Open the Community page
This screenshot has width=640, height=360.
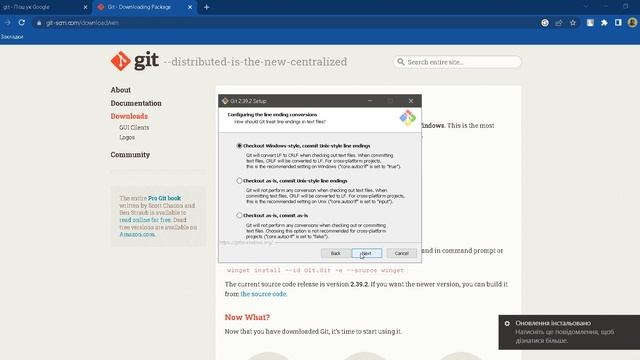(130, 155)
